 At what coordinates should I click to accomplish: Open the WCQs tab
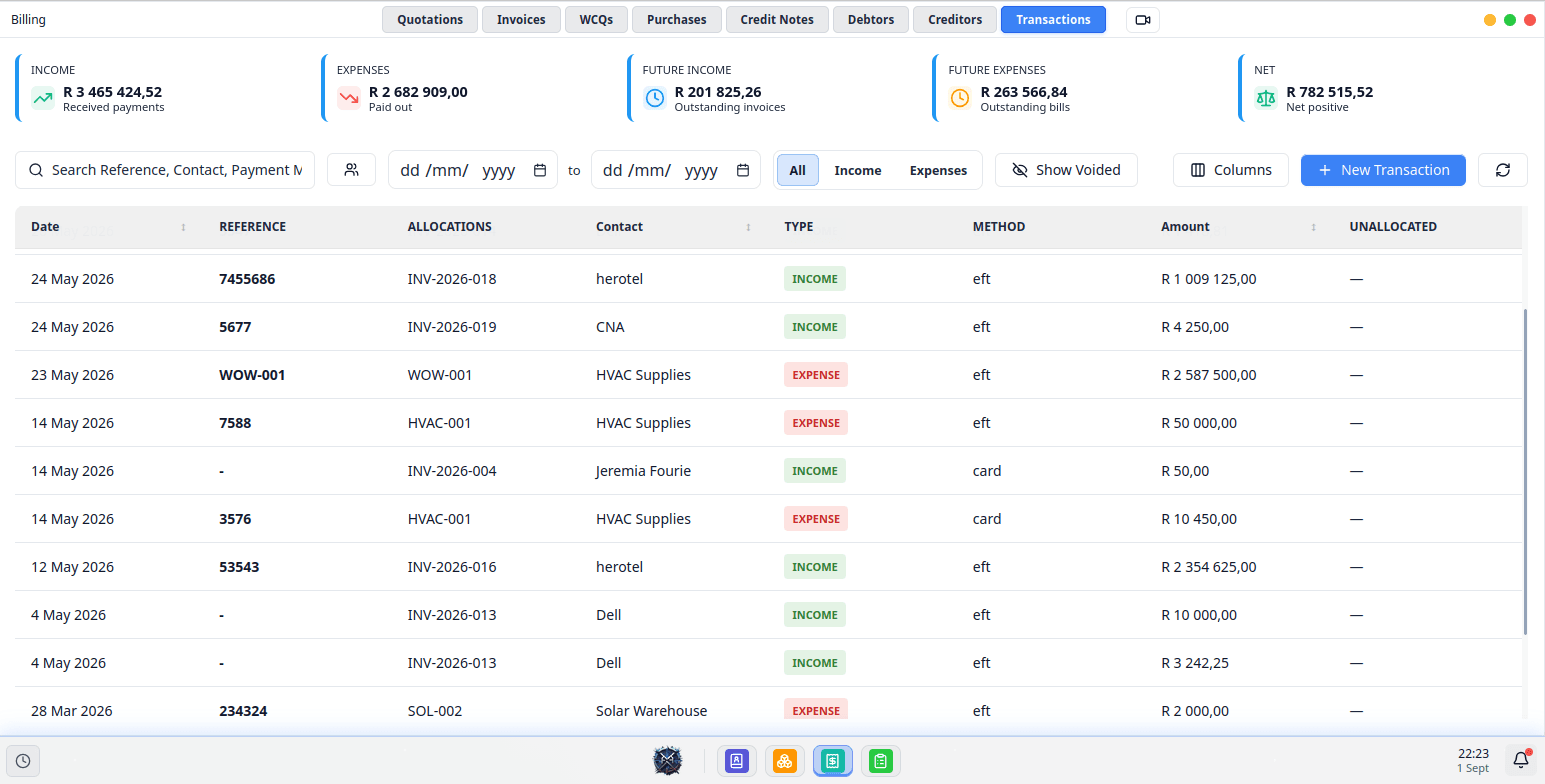(x=596, y=20)
